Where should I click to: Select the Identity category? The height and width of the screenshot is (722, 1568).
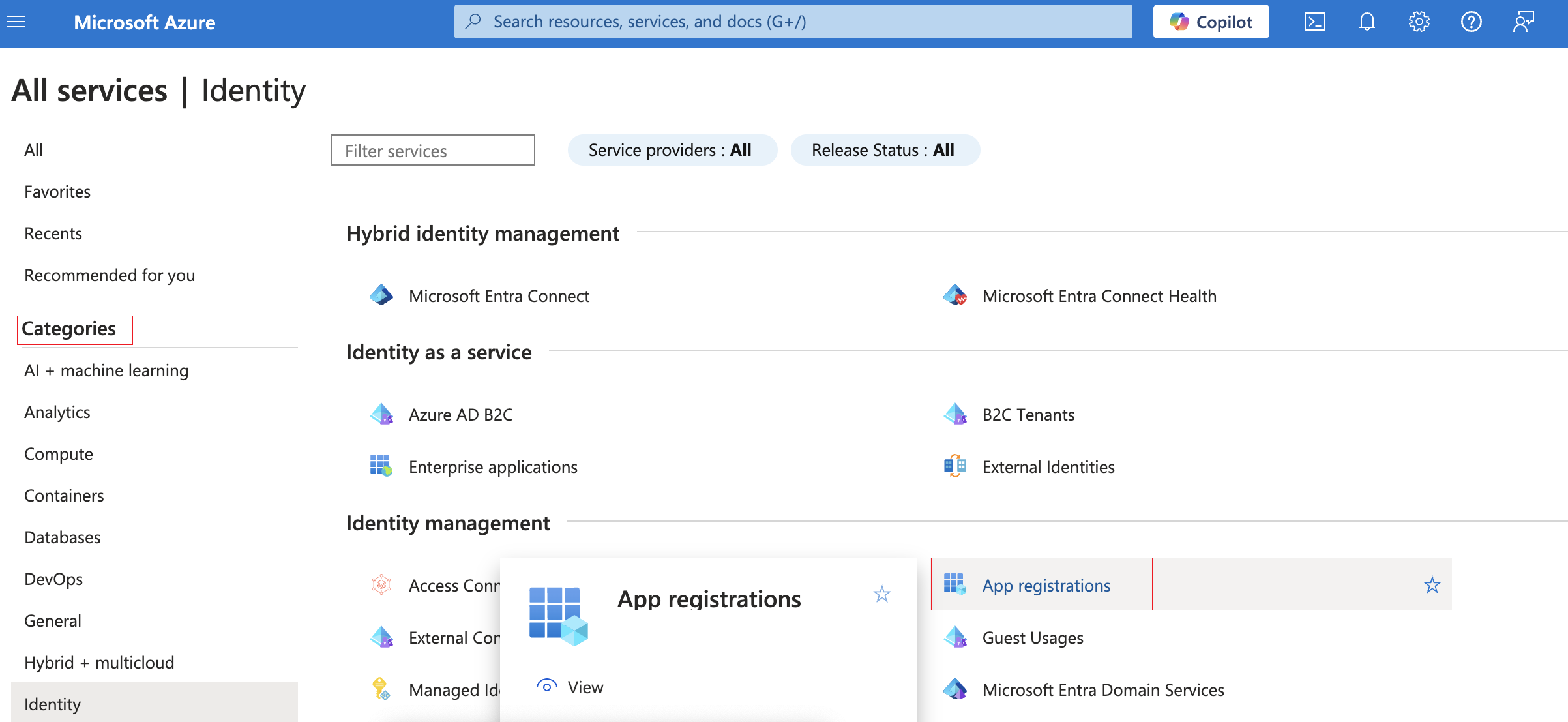[x=52, y=704]
